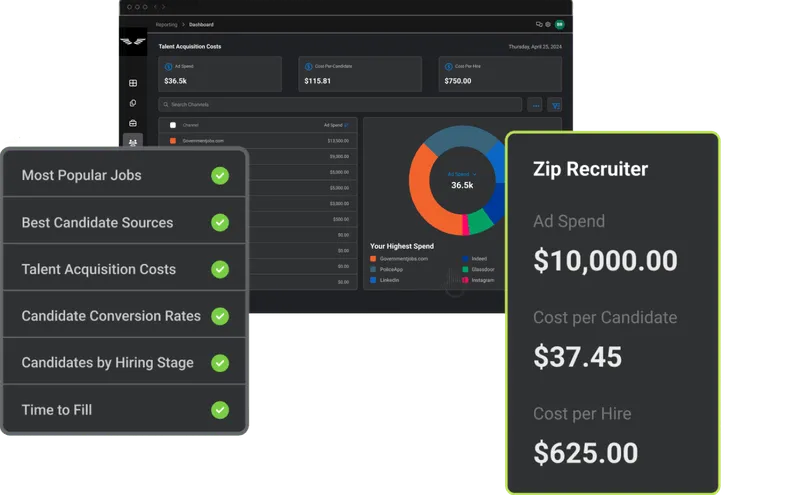Click the gray-blue PoliceApp legend swatch

373,269
